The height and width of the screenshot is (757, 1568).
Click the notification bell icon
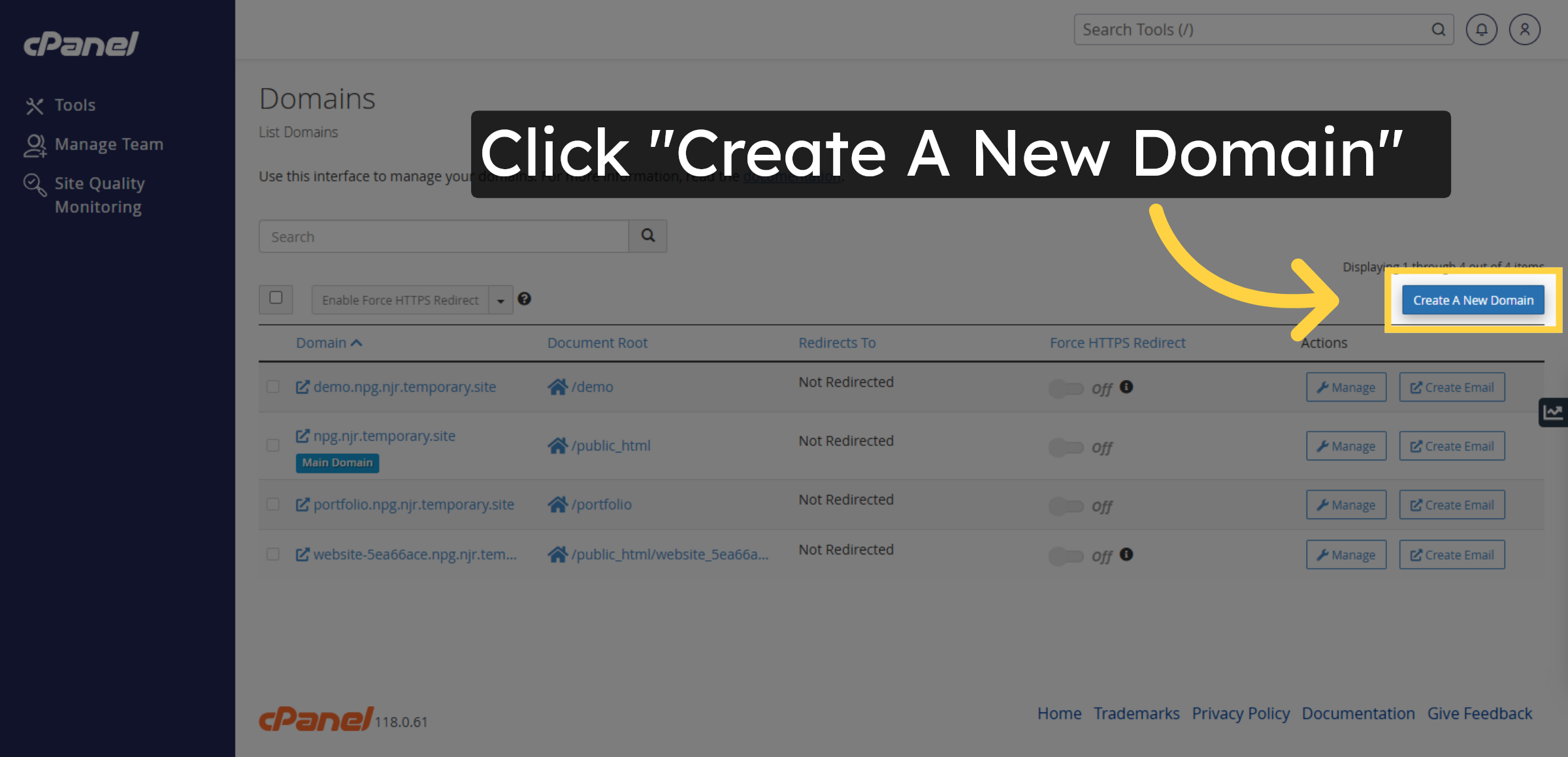pos(1481,29)
